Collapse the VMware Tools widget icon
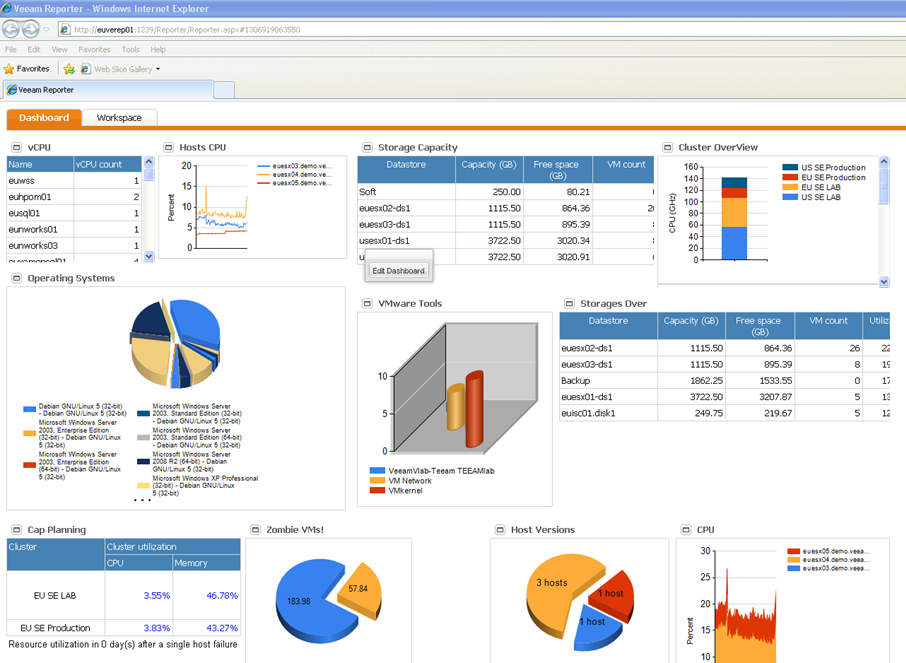This screenshot has height=663, width=906. [x=367, y=303]
